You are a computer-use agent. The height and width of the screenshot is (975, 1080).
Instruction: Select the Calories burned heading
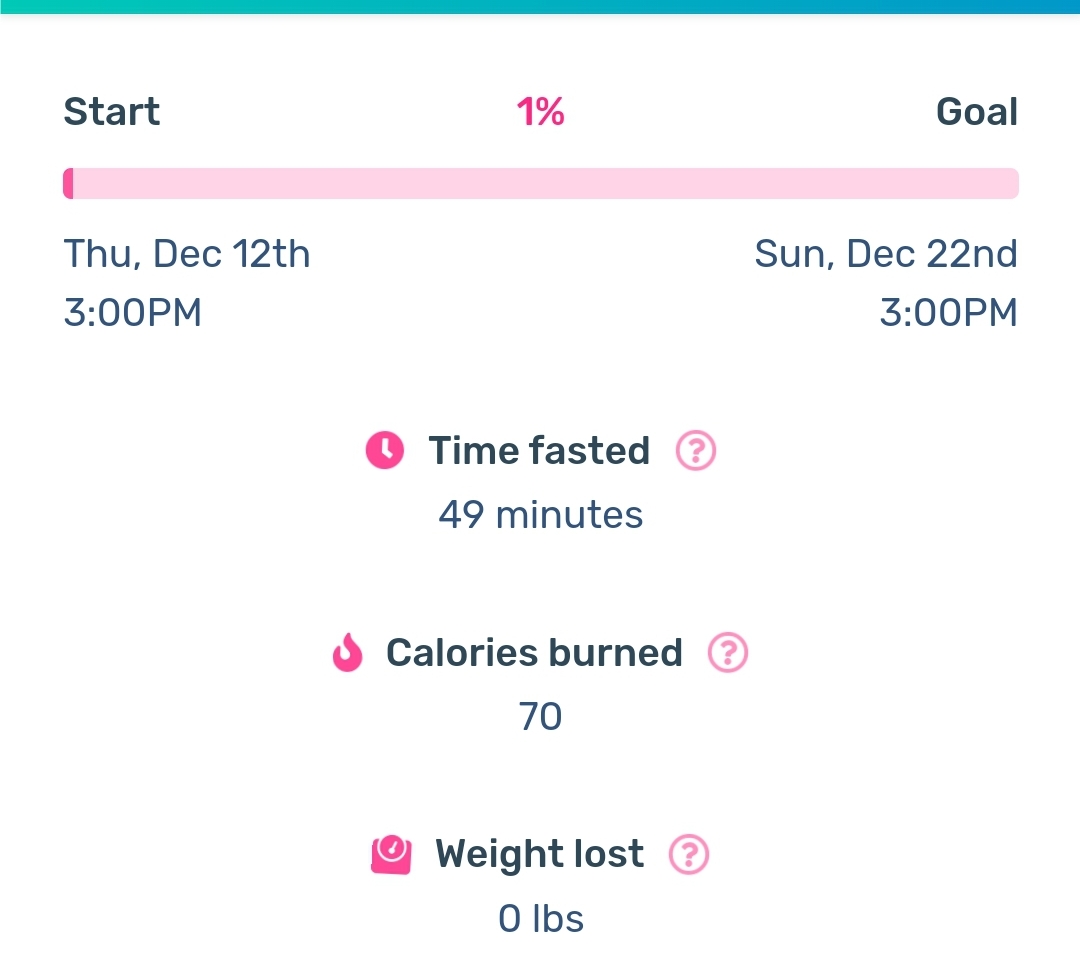tap(534, 653)
